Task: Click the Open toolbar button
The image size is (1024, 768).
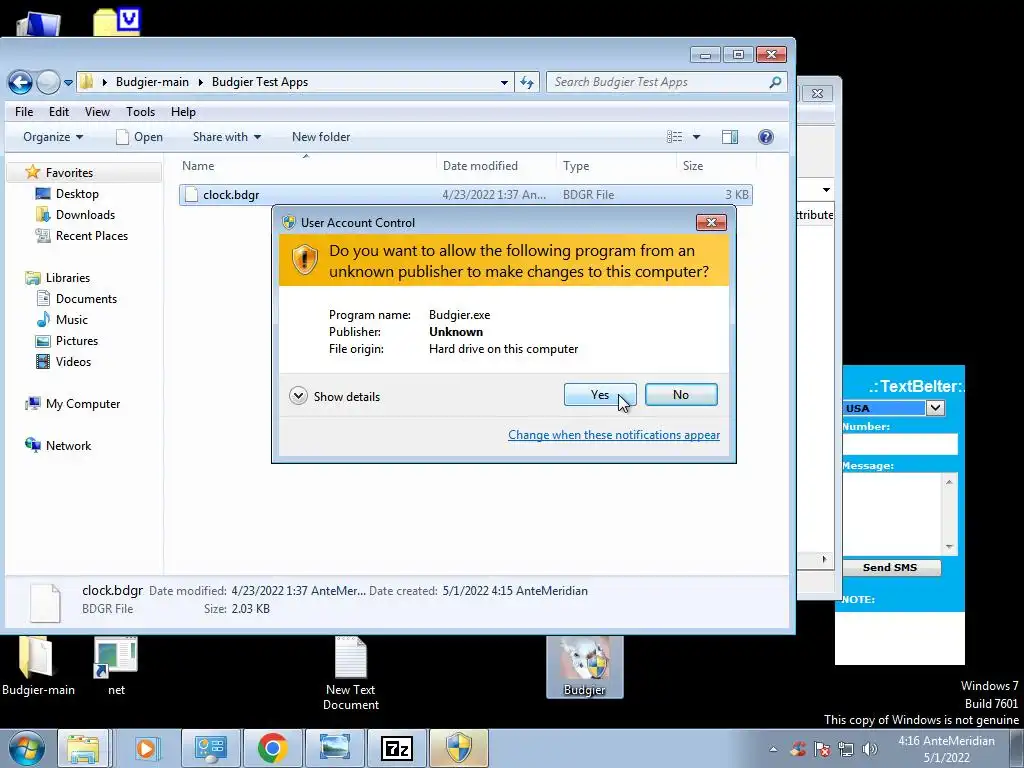Action: 139,137
